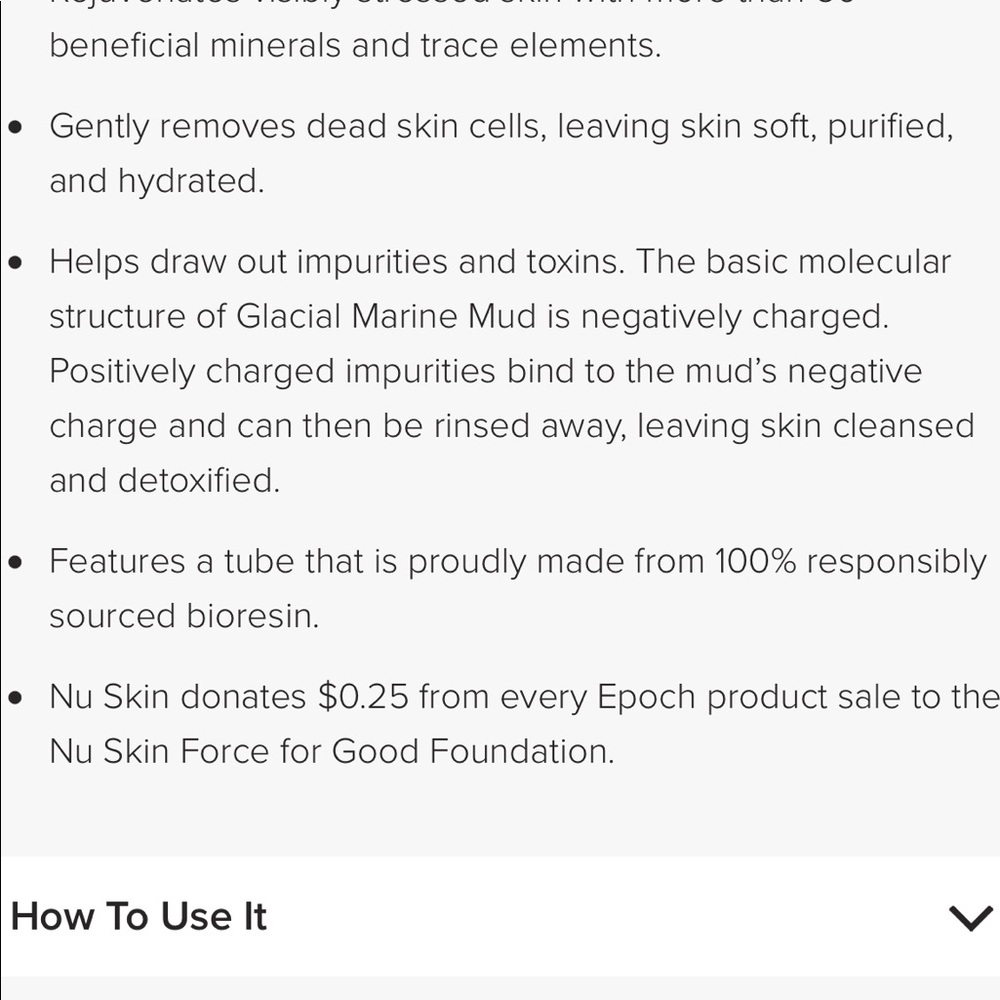Viewport: 1000px width, 1000px height.
Task: Click the bullet beside "Helps draw out impurities"
Action: pos(15,264)
